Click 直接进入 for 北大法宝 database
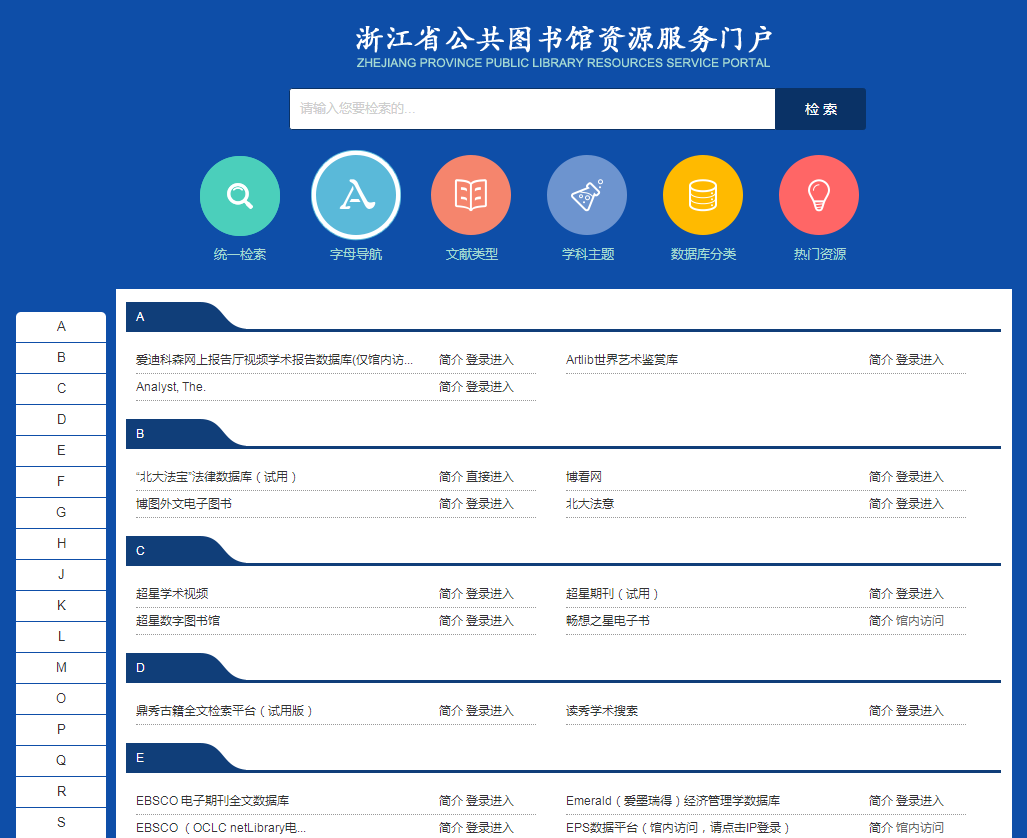Screen dimensions: 1027x838 click(490, 477)
